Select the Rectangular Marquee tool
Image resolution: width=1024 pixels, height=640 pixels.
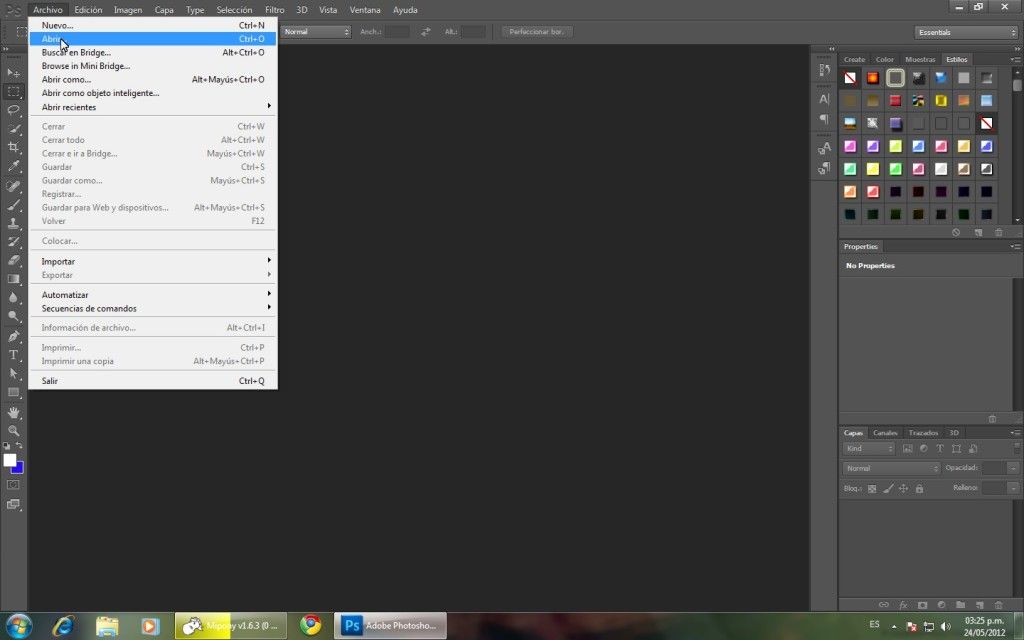(x=13, y=91)
